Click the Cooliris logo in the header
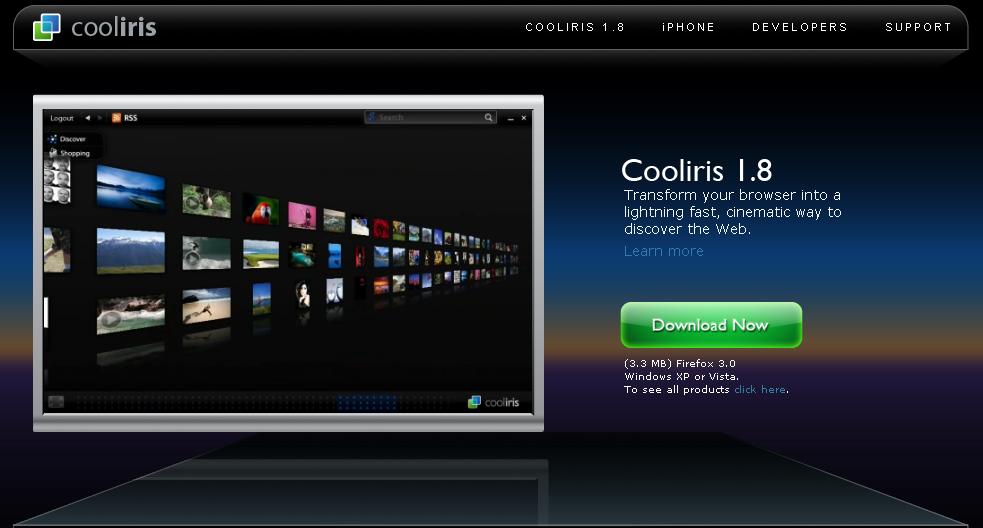The height and width of the screenshot is (528, 983). (95, 27)
